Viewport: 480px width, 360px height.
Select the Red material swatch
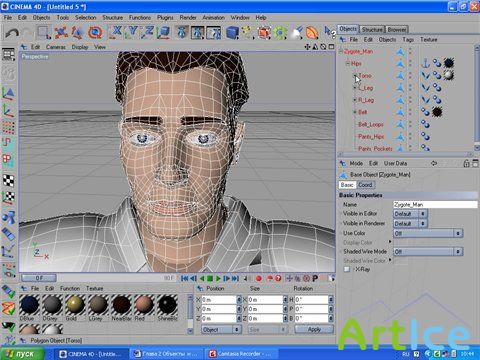[144, 305]
